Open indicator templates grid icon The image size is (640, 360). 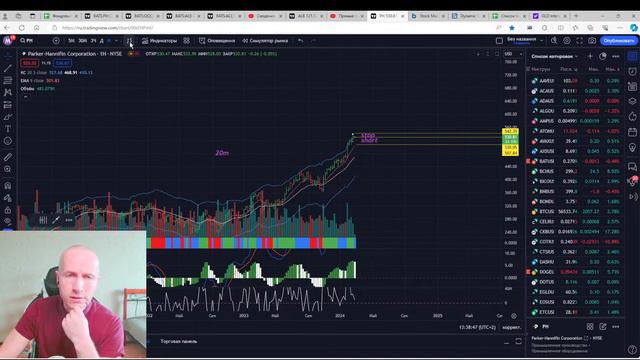pyautogui.click(x=187, y=41)
